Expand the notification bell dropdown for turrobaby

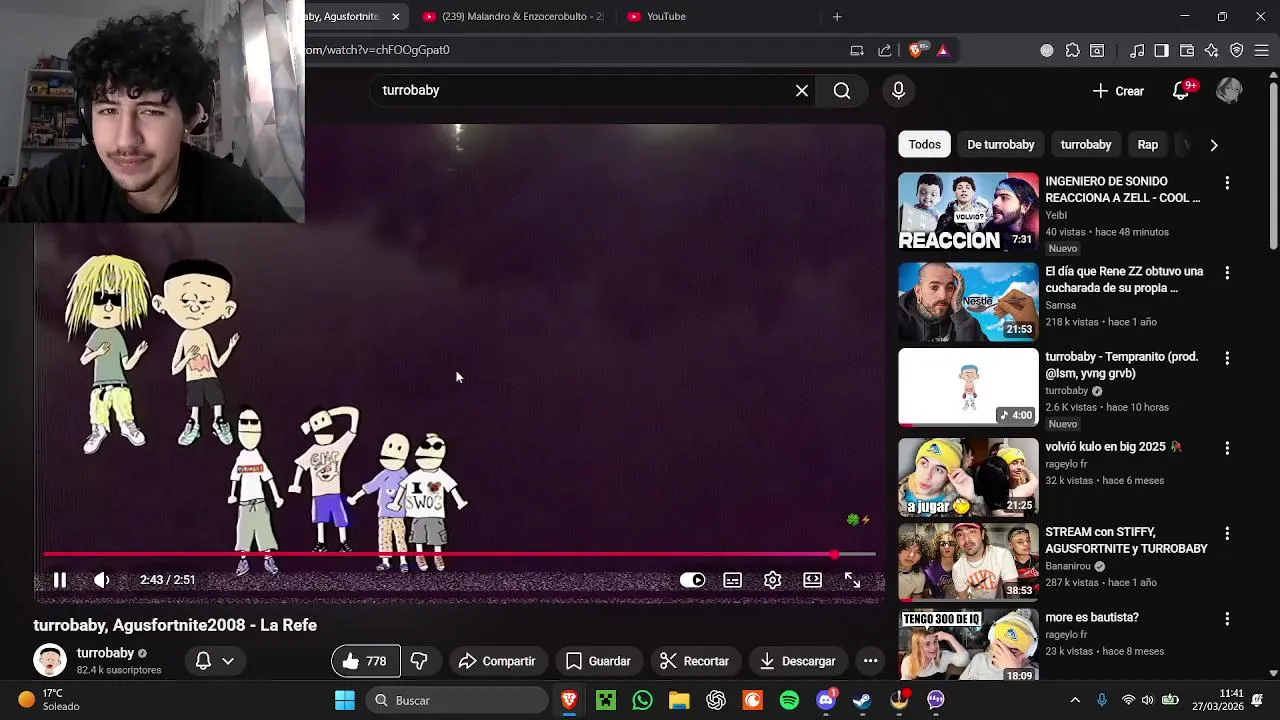[215, 661]
